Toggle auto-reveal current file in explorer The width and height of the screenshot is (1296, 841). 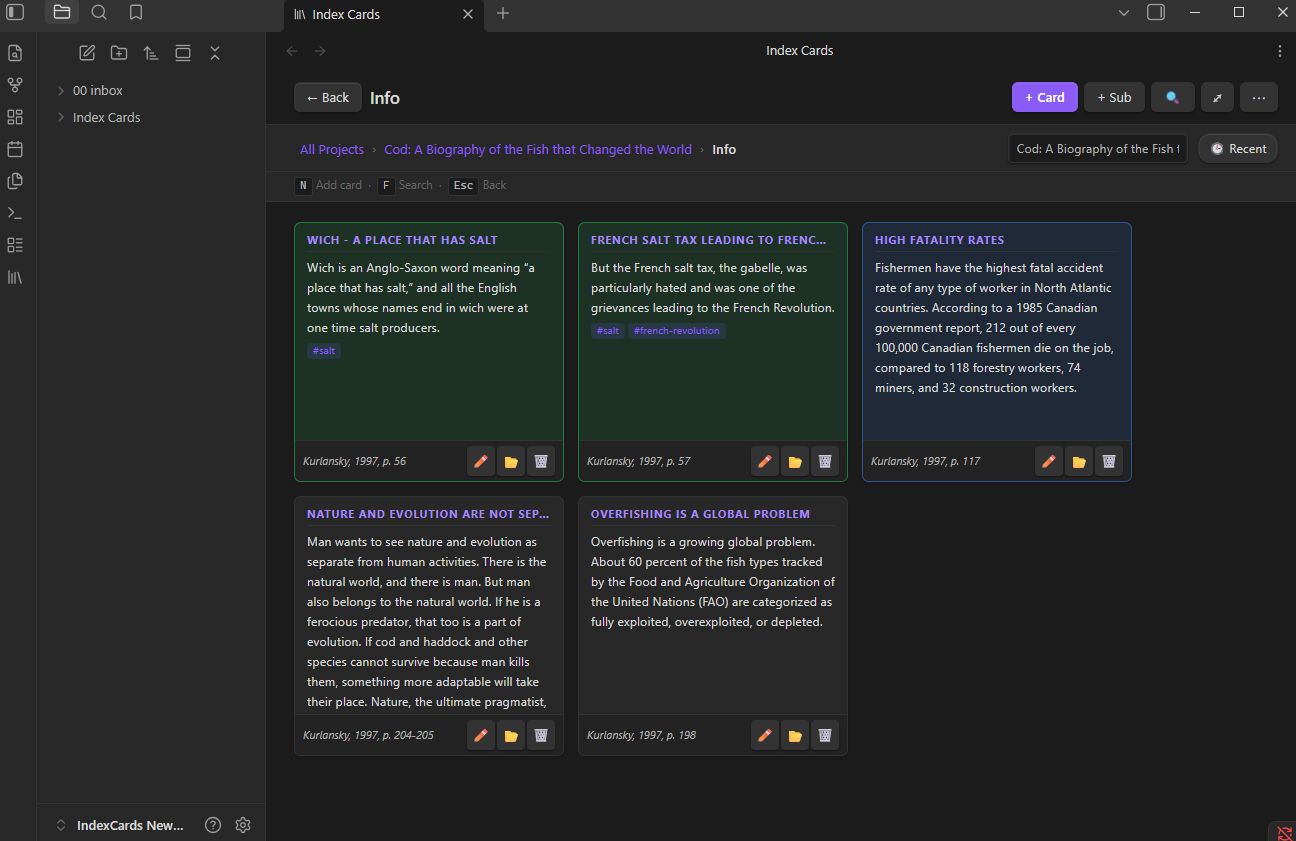(183, 53)
